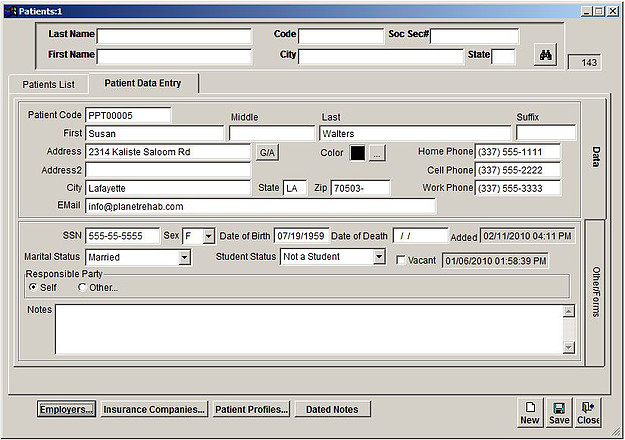This screenshot has width=625, height=440.
Task: Click the Patients window title bar icon
Action: pyautogui.click(x=10, y=10)
